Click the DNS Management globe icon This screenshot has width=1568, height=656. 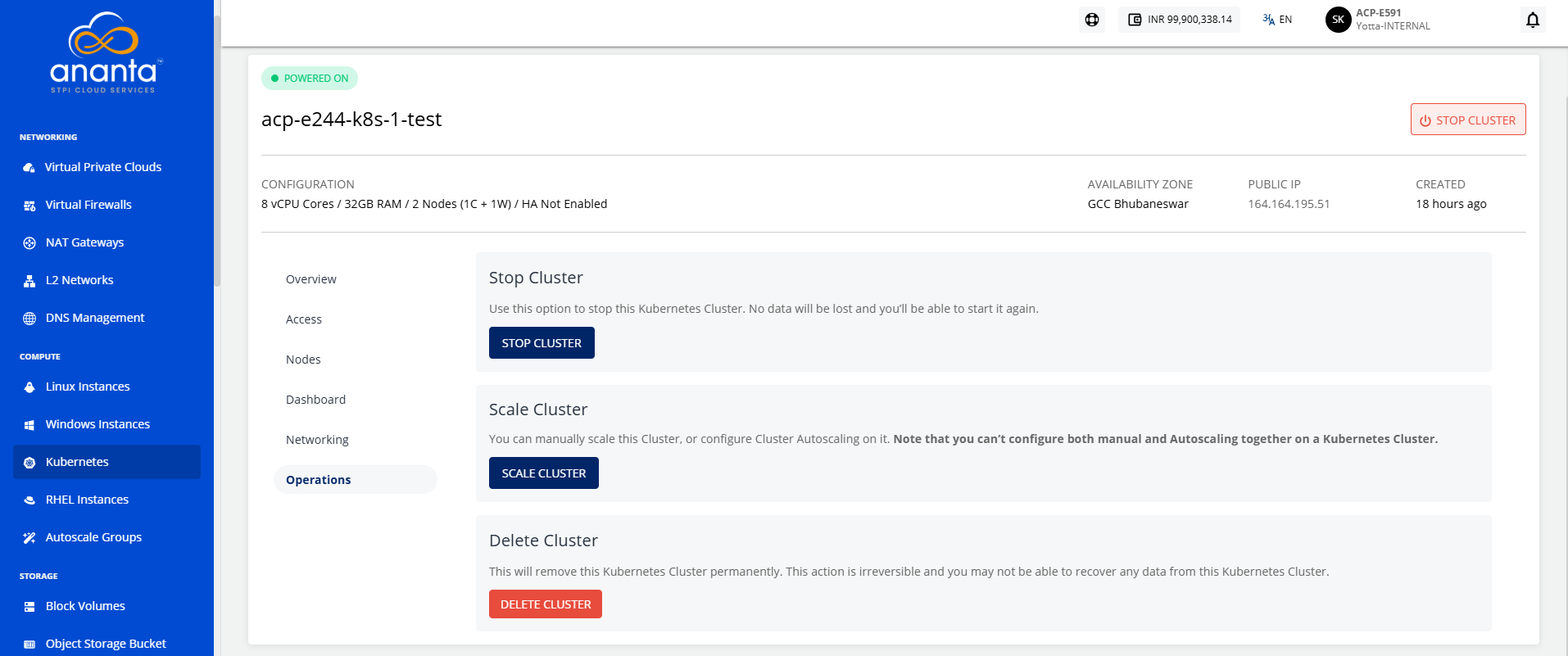tap(29, 318)
